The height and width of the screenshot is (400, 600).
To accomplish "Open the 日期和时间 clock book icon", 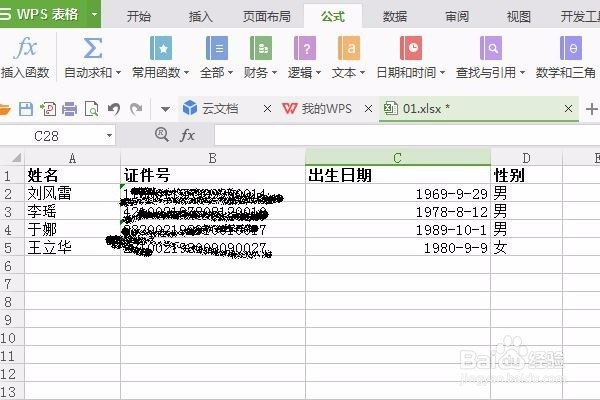I will tap(411, 48).
